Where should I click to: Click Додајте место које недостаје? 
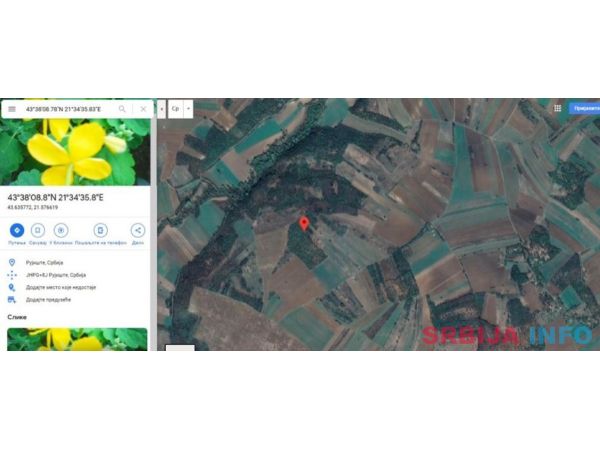pos(60,287)
